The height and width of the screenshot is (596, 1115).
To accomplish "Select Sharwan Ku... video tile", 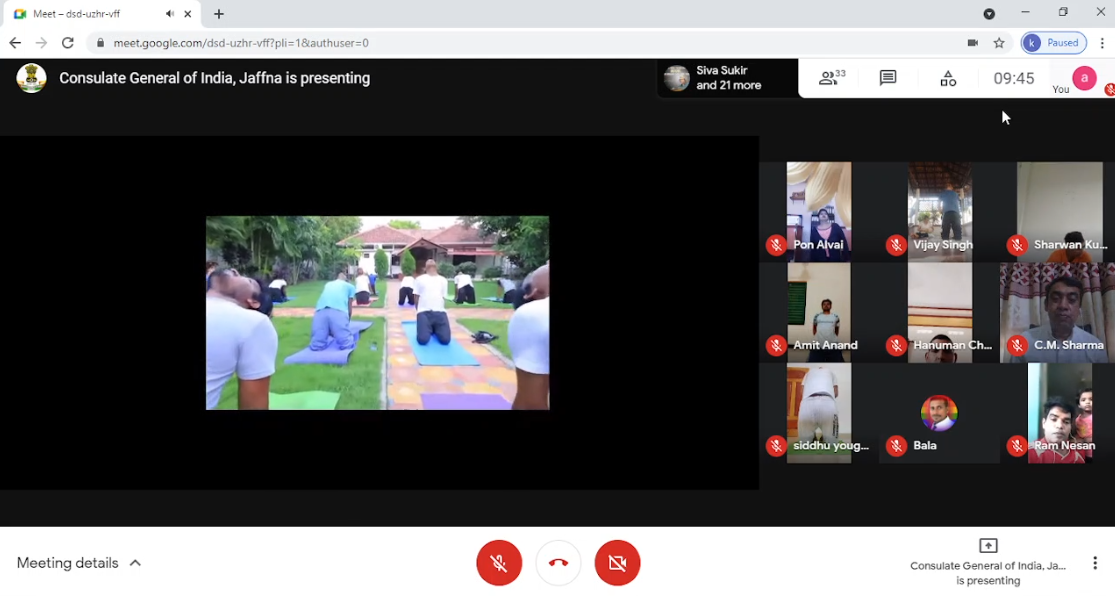I will point(1059,212).
